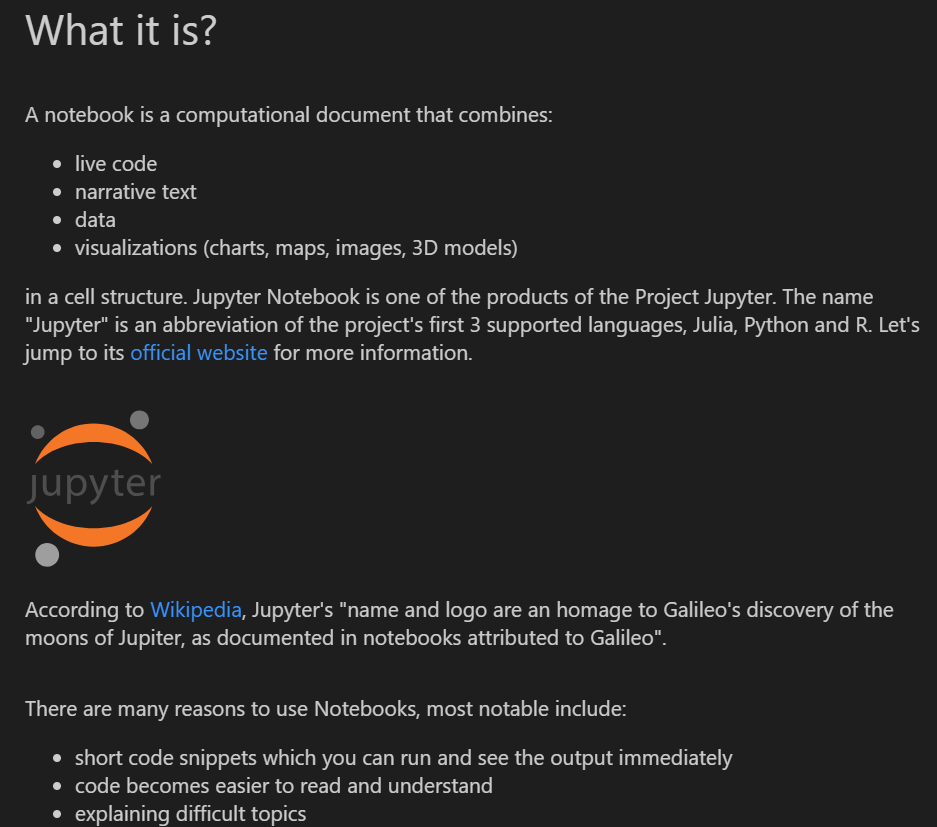Viewport: 937px width, 827px height.
Task: Click 'code becomes easier to read' bullet
Action: pos(284,786)
